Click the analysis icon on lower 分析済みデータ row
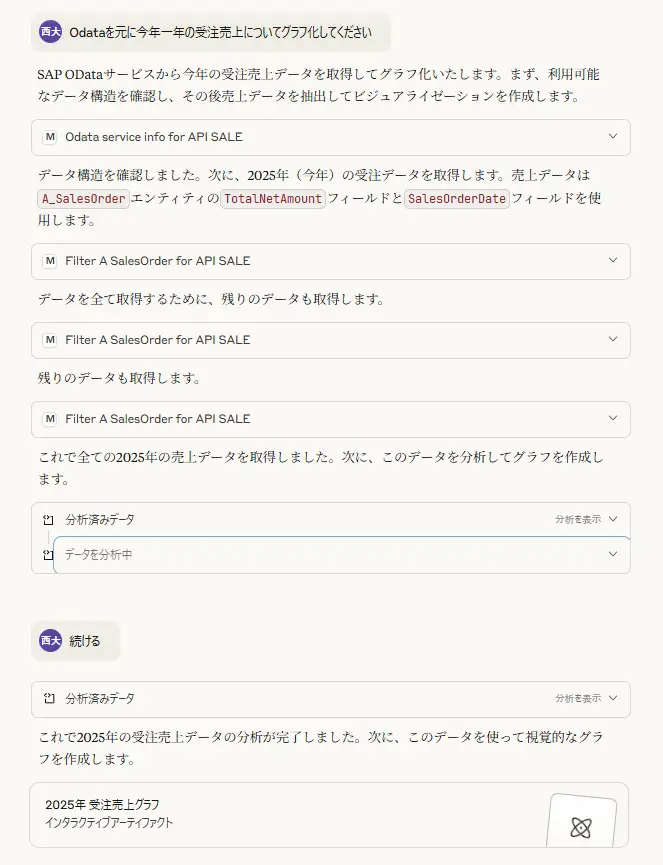The width and height of the screenshot is (663, 865). click(49, 698)
